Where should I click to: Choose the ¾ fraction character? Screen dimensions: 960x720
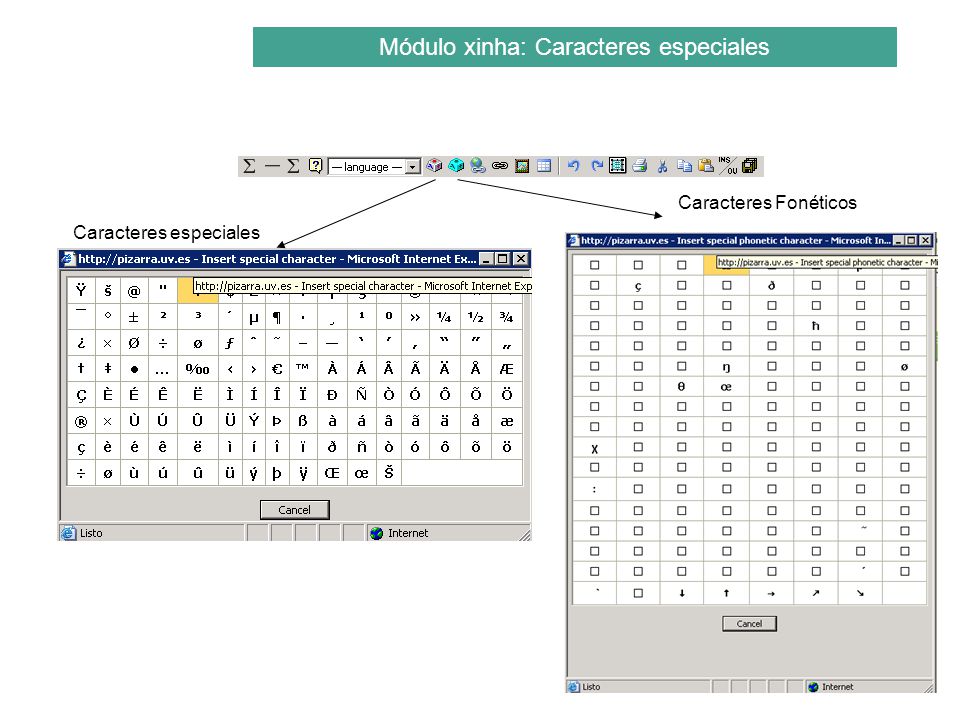(x=507, y=317)
